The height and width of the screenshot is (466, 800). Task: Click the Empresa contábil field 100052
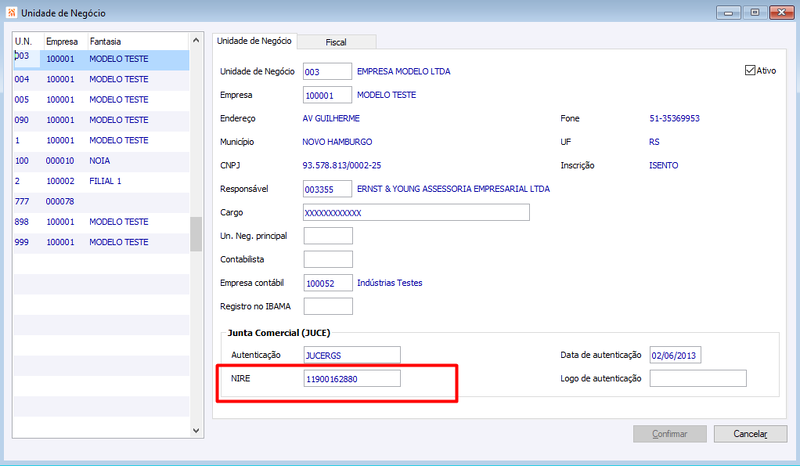[x=328, y=283]
